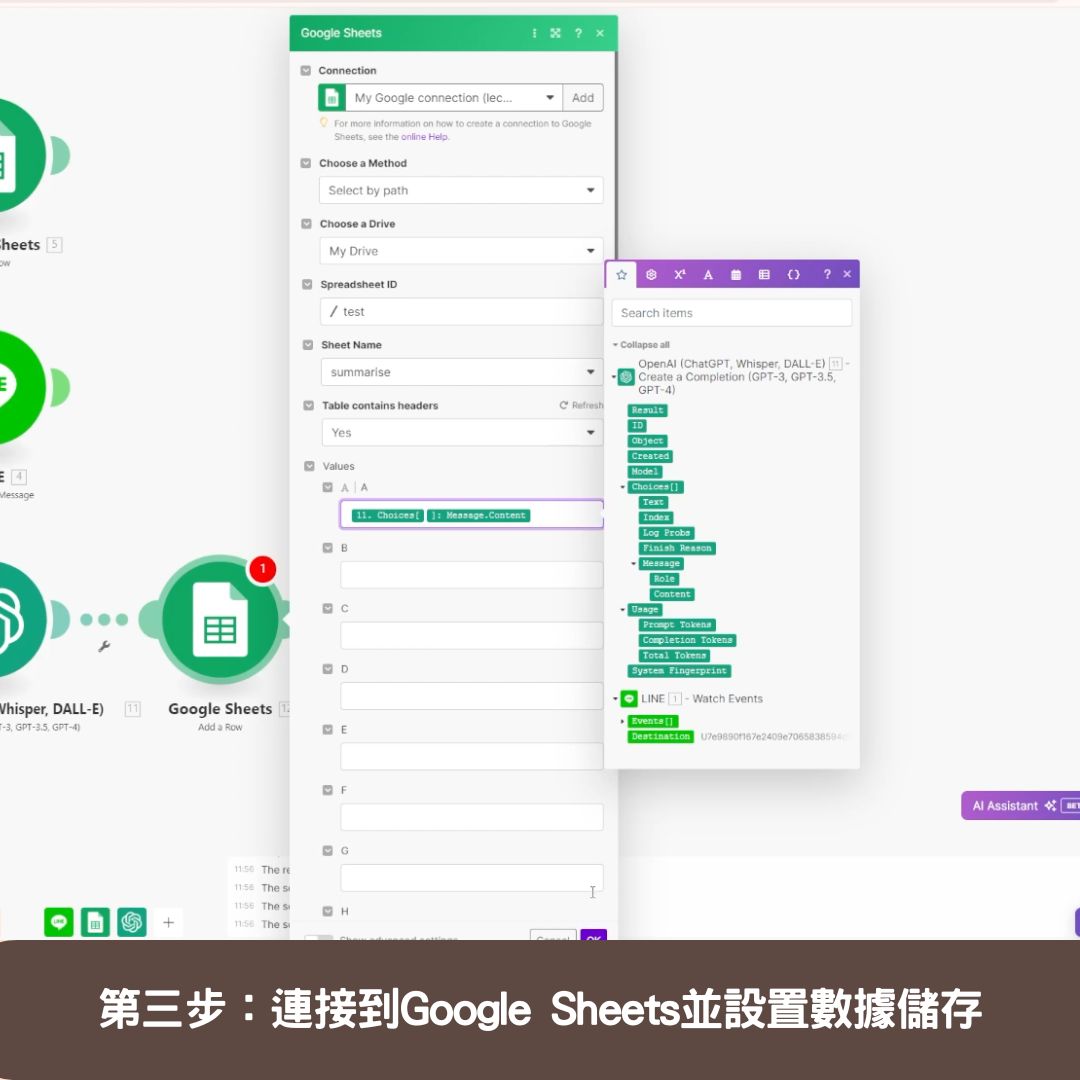The width and height of the screenshot is (1080, 1080).
Task: Uncheck the Values section checkbox
Action: point(309,465)
